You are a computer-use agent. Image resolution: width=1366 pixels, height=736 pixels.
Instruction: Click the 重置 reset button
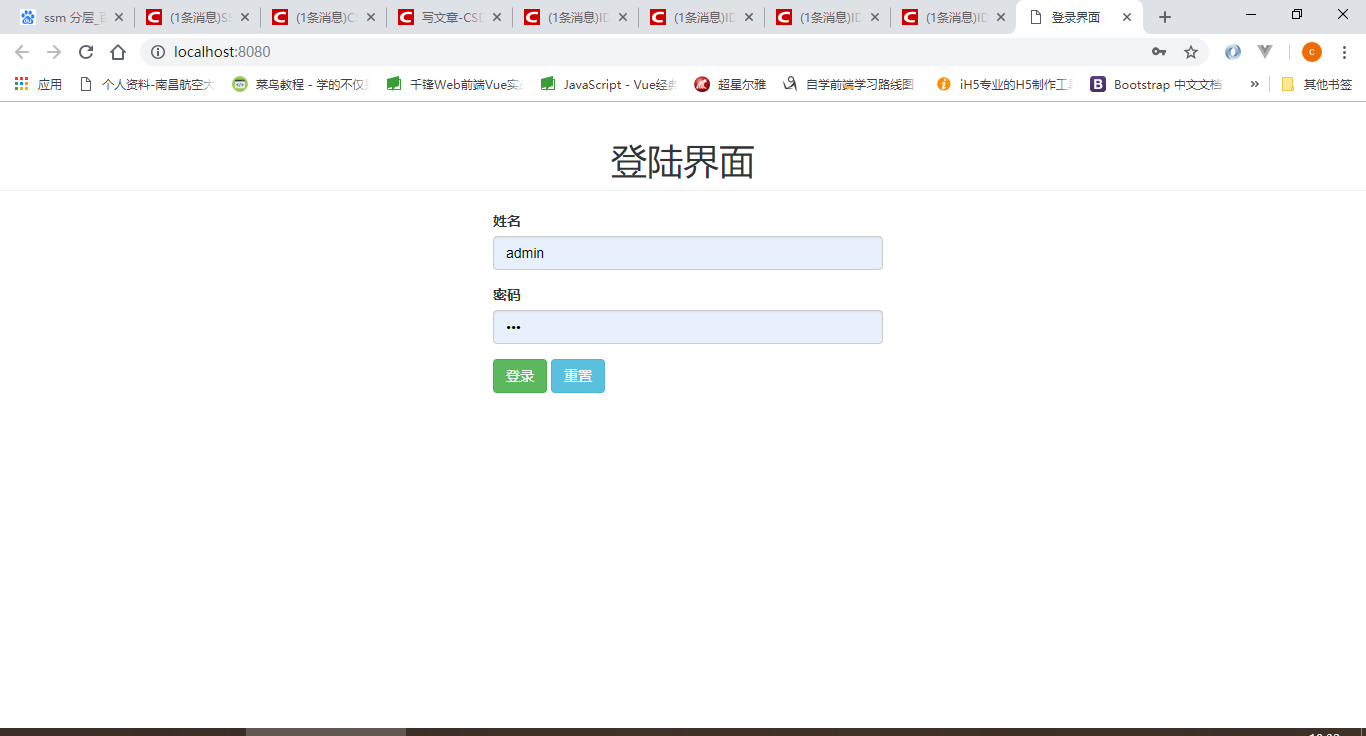(578, 376)
